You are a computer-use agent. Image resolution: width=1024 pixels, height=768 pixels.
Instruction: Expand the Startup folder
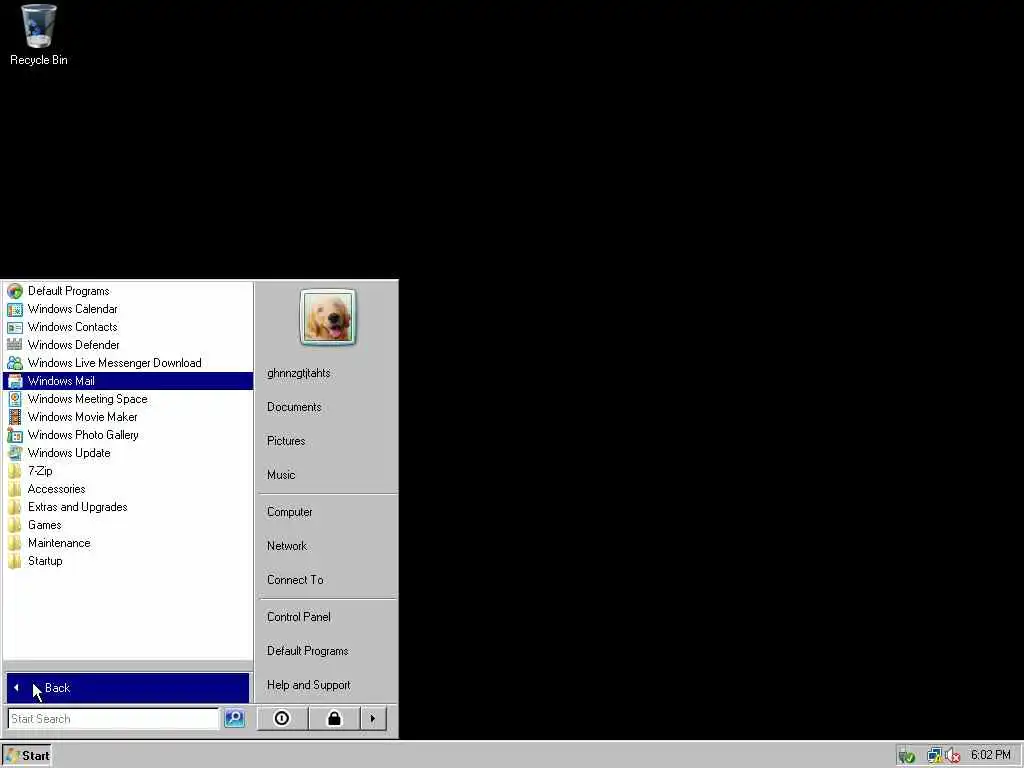128,561
